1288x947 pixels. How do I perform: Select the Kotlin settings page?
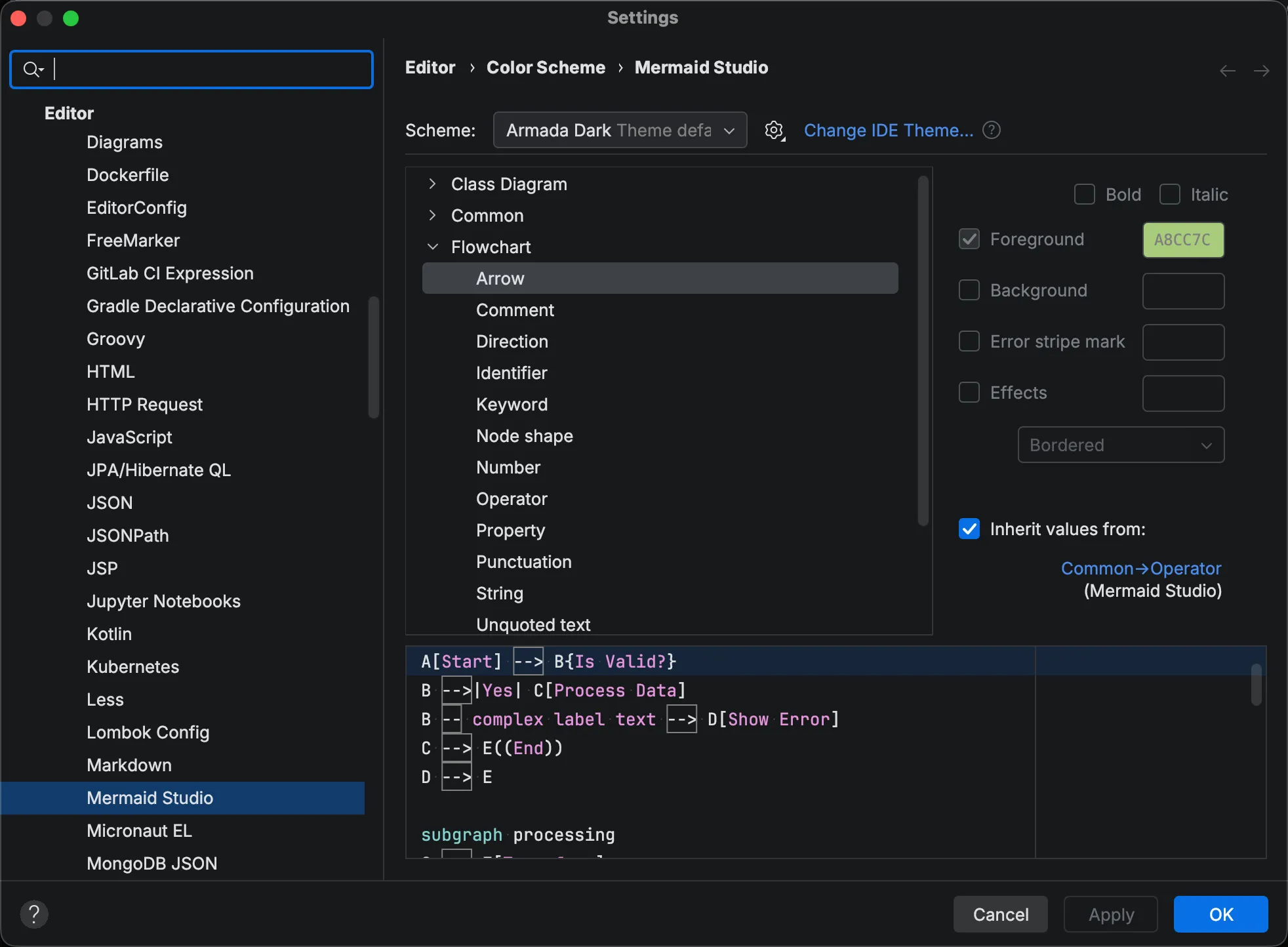click(109, 634)
